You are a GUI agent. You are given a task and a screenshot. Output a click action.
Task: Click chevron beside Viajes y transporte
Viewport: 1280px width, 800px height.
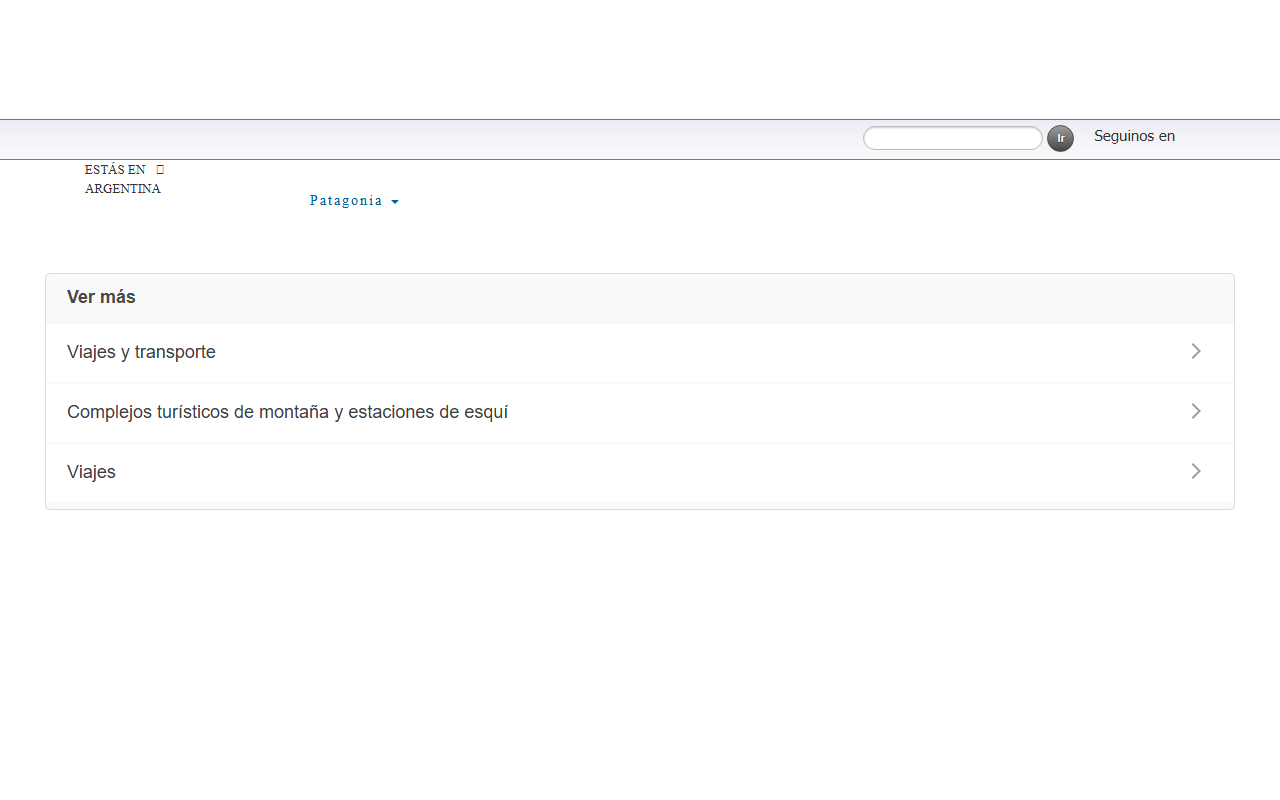coord(1196,351)
